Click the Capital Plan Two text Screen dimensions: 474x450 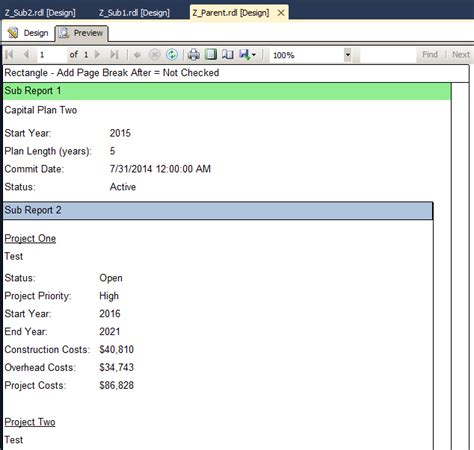41,110
